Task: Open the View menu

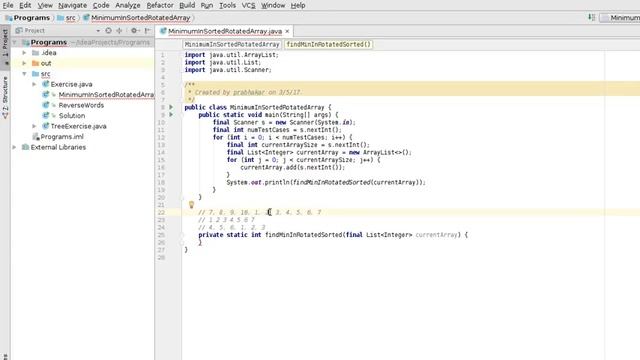Action: (45, 5)
